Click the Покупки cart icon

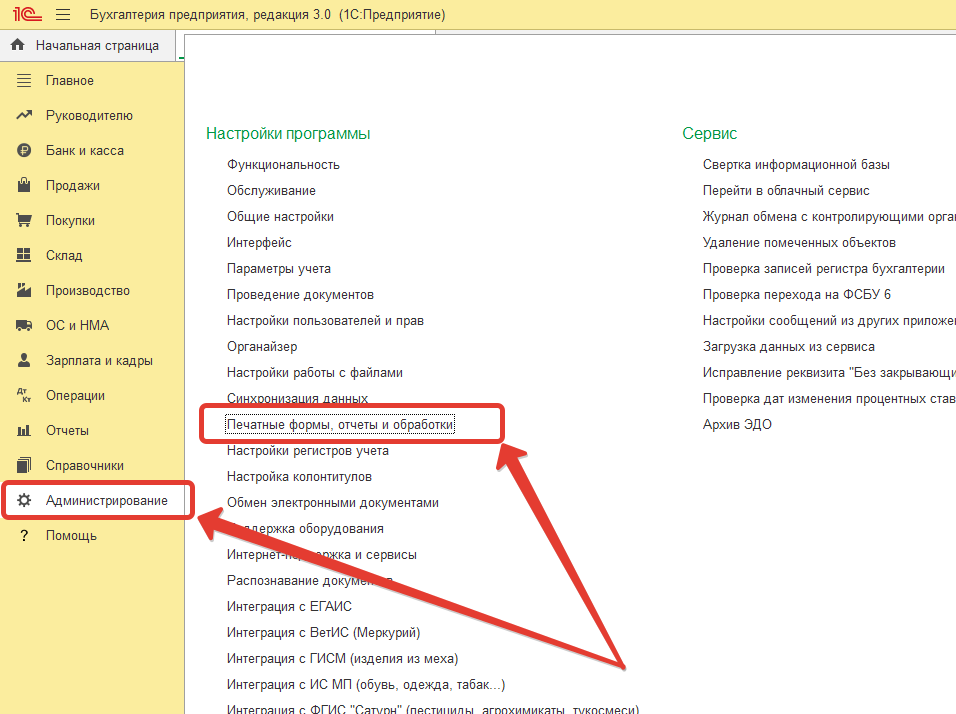(24, 220)
